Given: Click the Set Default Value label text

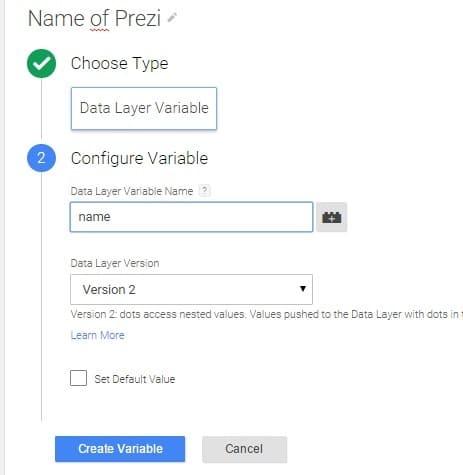Looking at the screenshot, I should point(135,379).
